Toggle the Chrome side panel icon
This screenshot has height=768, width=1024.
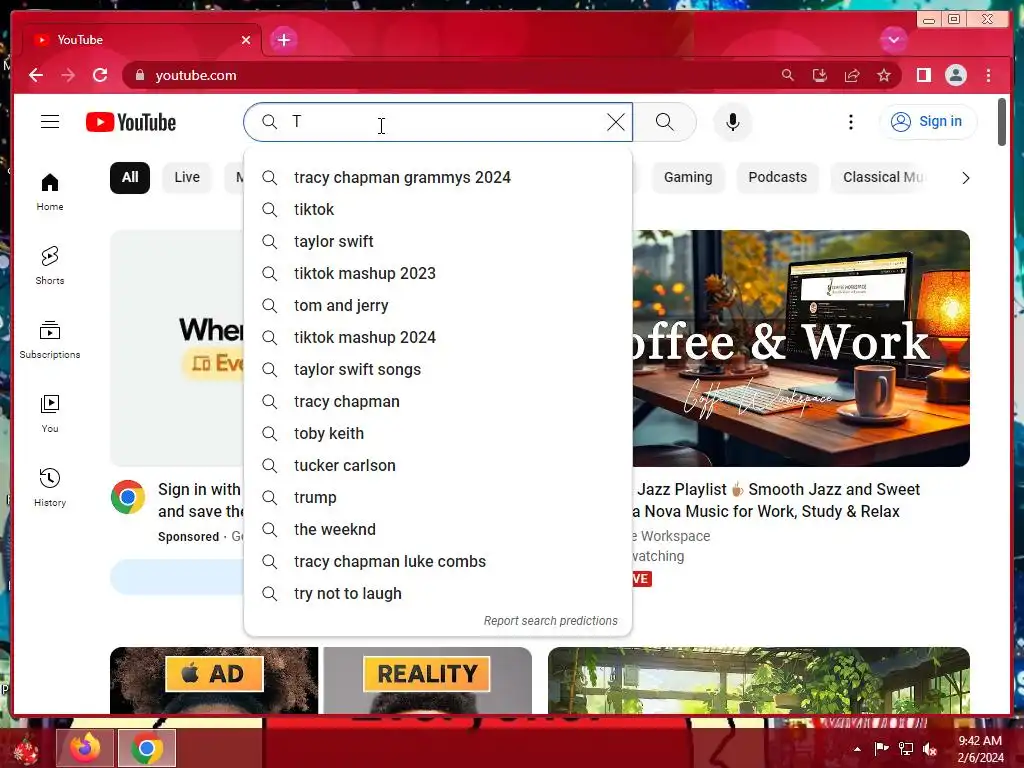[923, 75]
